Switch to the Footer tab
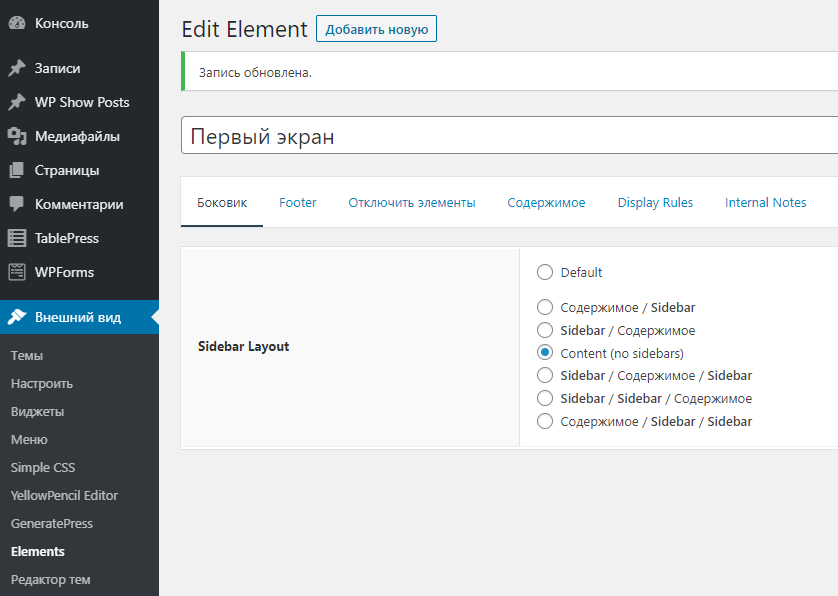Image resolution: width=838 pixels, height=596 pixels. coord(298,203)
